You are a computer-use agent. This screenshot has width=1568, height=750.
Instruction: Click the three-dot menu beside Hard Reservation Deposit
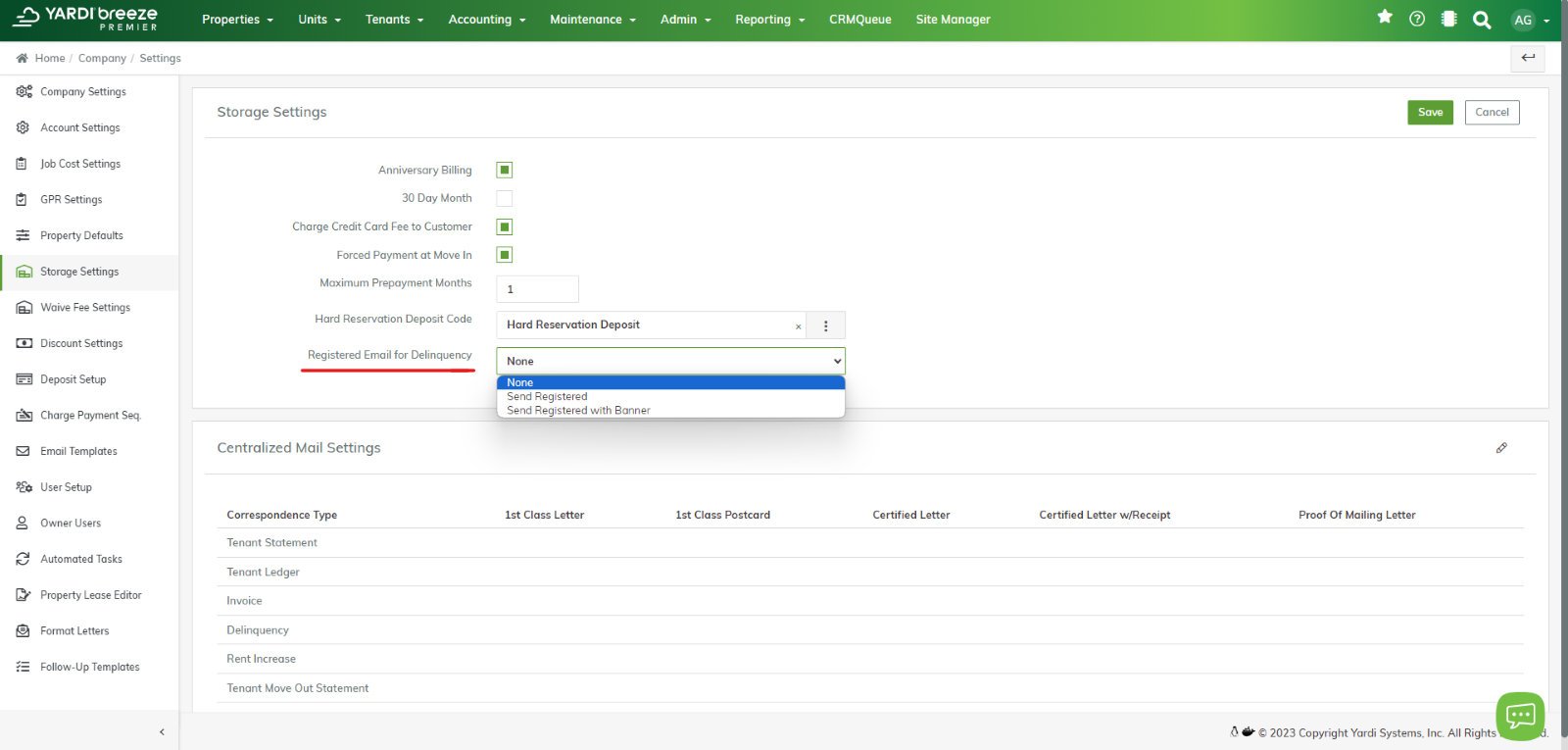(825, 325)
